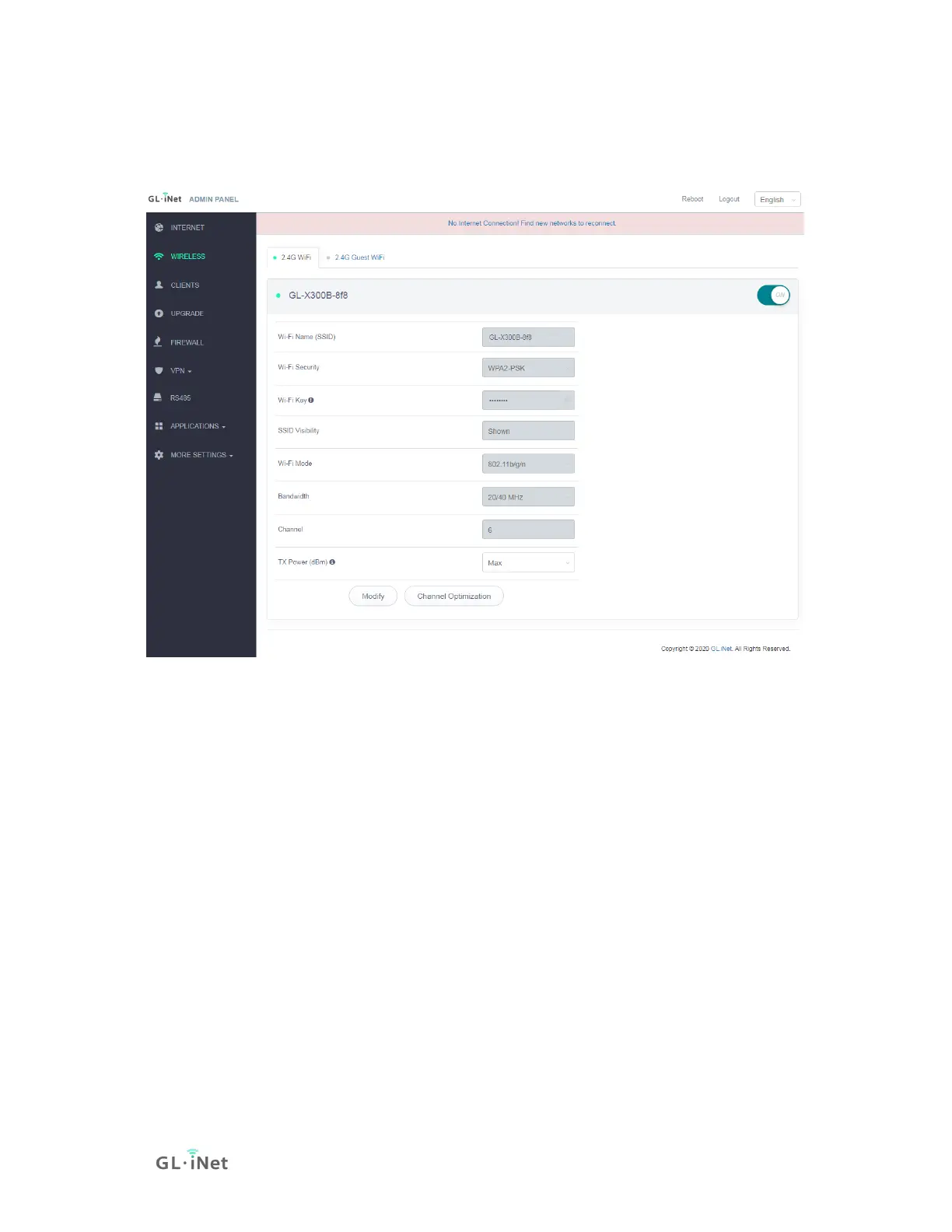
Task: Click the Firewall flame icon
Action: tap(158, 342)
